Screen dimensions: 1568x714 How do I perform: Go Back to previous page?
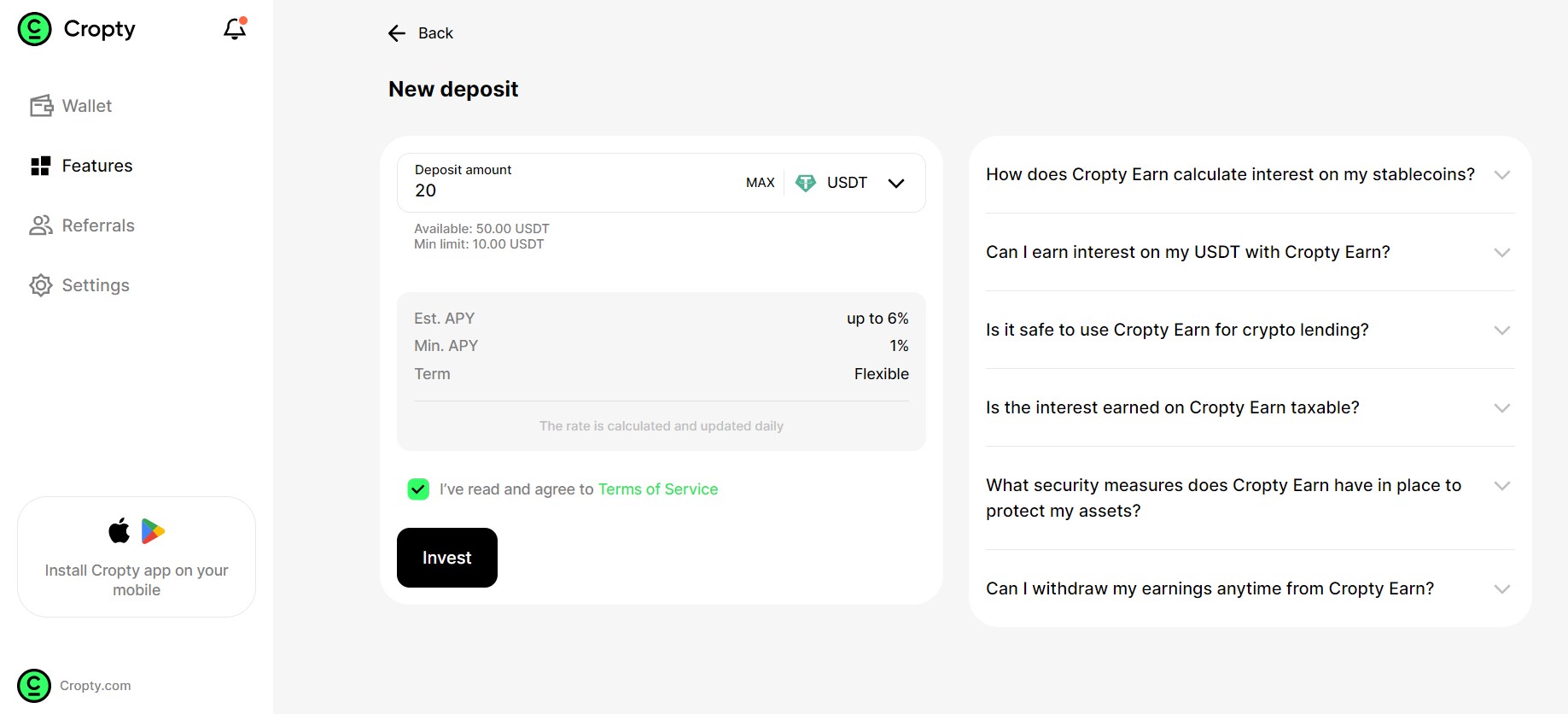coord(421,33)
